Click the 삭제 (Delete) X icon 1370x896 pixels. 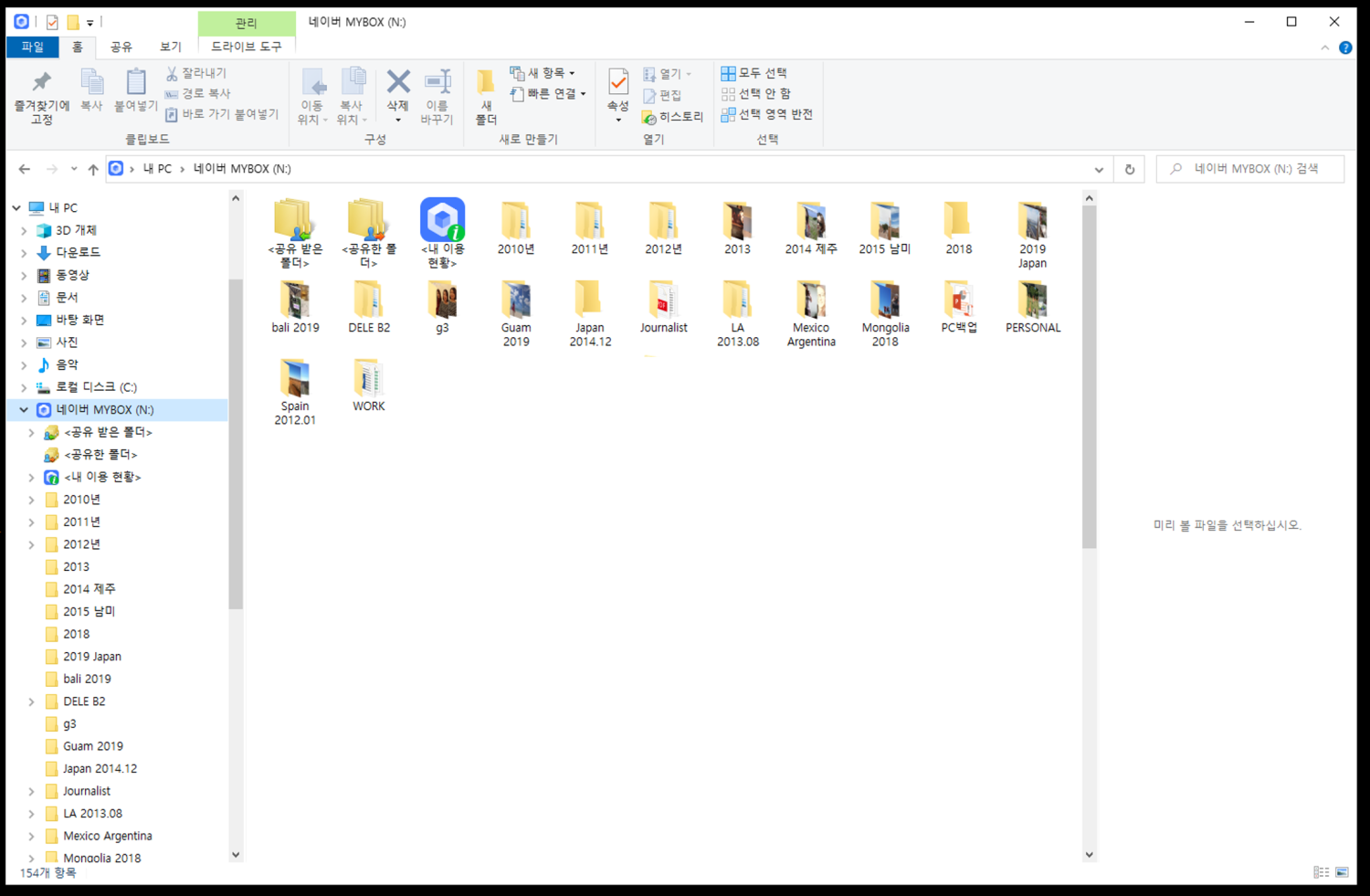[397, 82]
